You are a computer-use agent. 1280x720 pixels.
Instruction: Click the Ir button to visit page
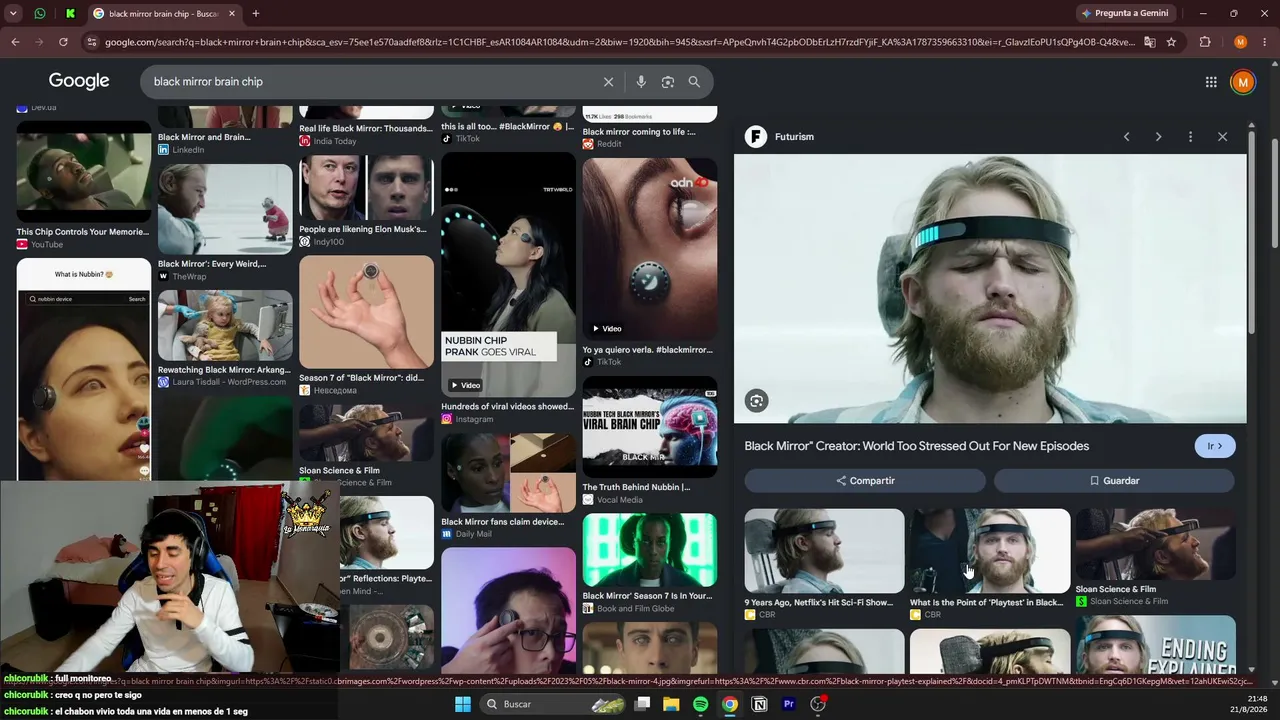[1215, 446]
